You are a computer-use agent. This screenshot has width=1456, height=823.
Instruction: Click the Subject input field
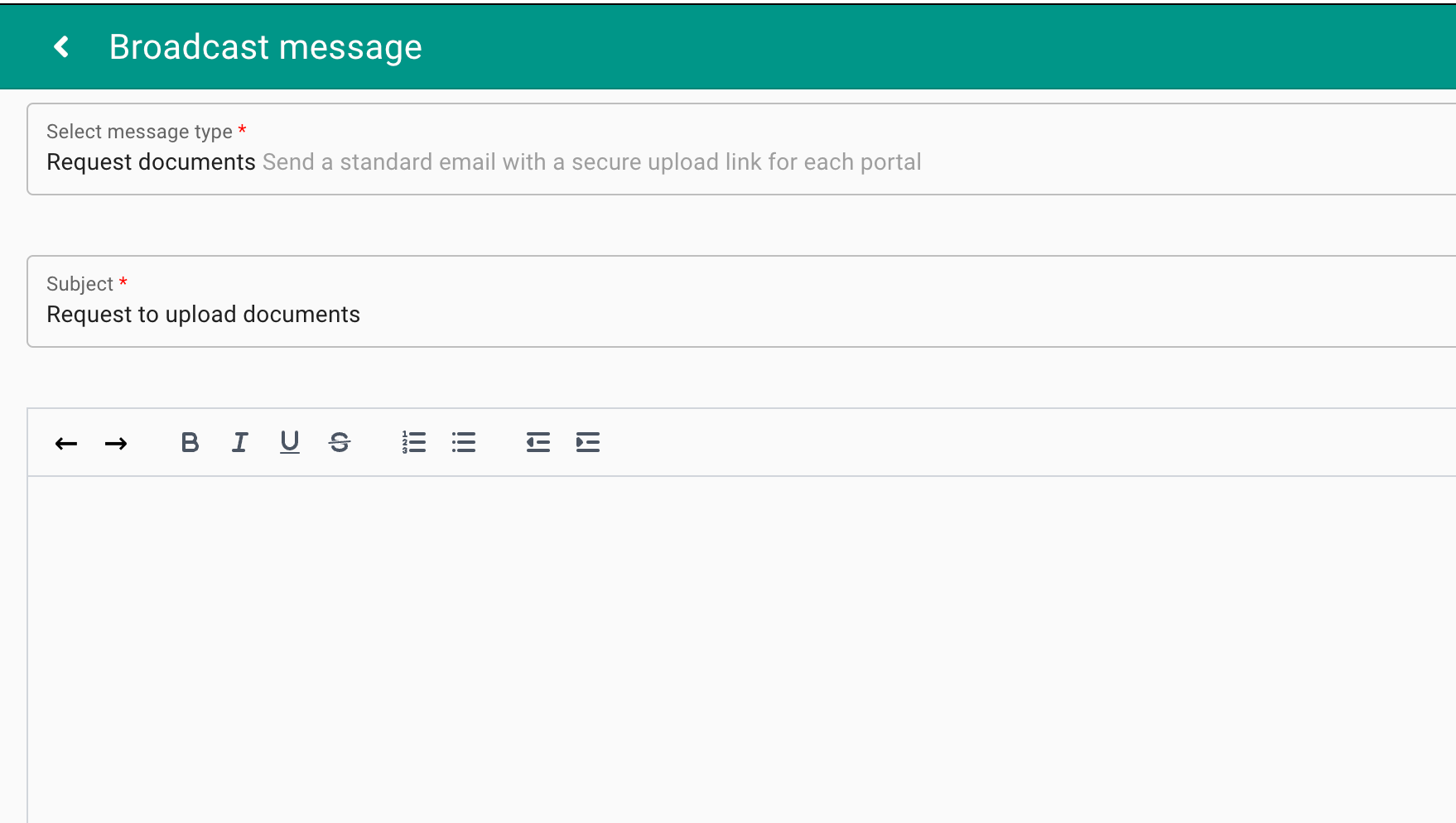coord(741,301)
